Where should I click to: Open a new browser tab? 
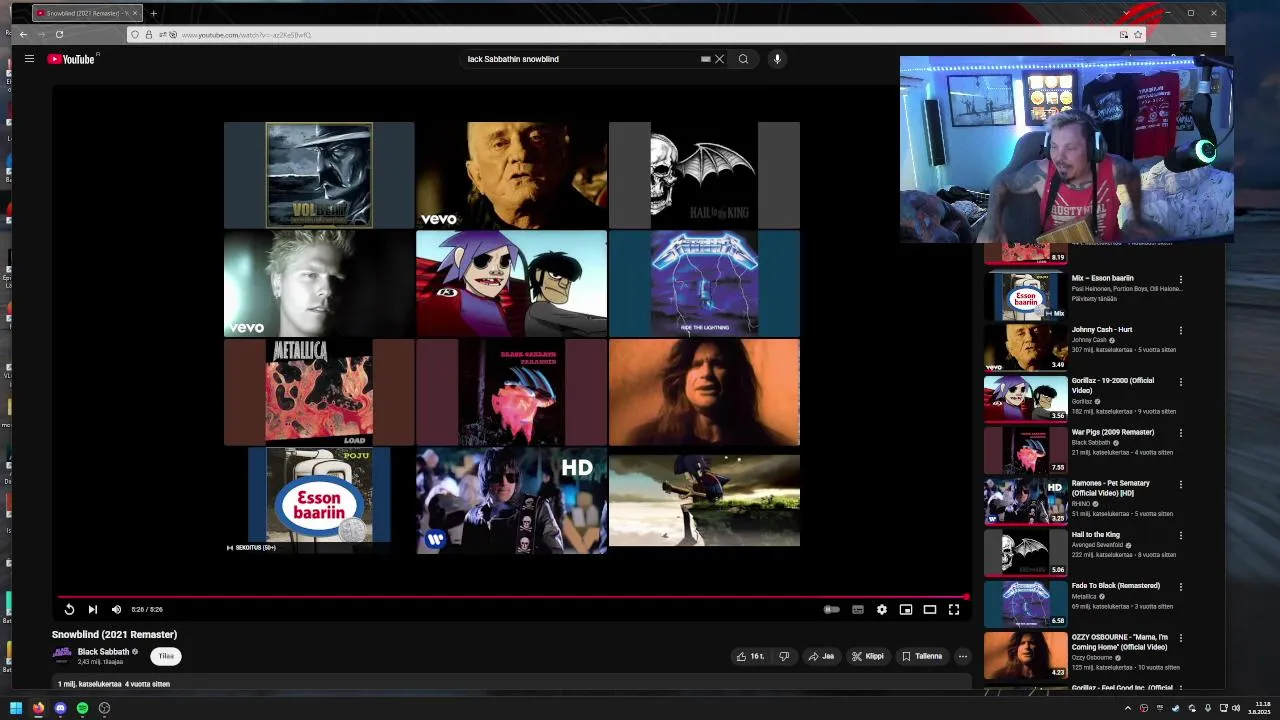pyautogui.click(x=153, y=13)
